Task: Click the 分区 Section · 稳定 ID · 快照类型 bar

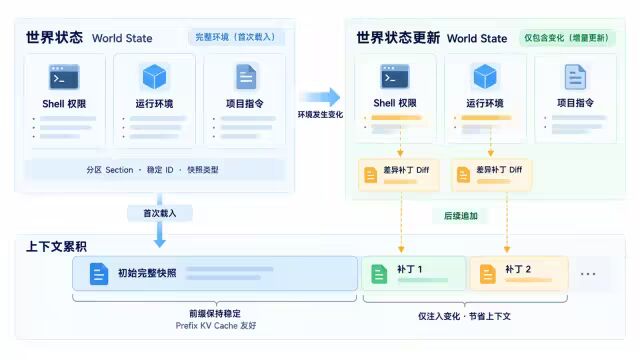Action: click(154, 170)
